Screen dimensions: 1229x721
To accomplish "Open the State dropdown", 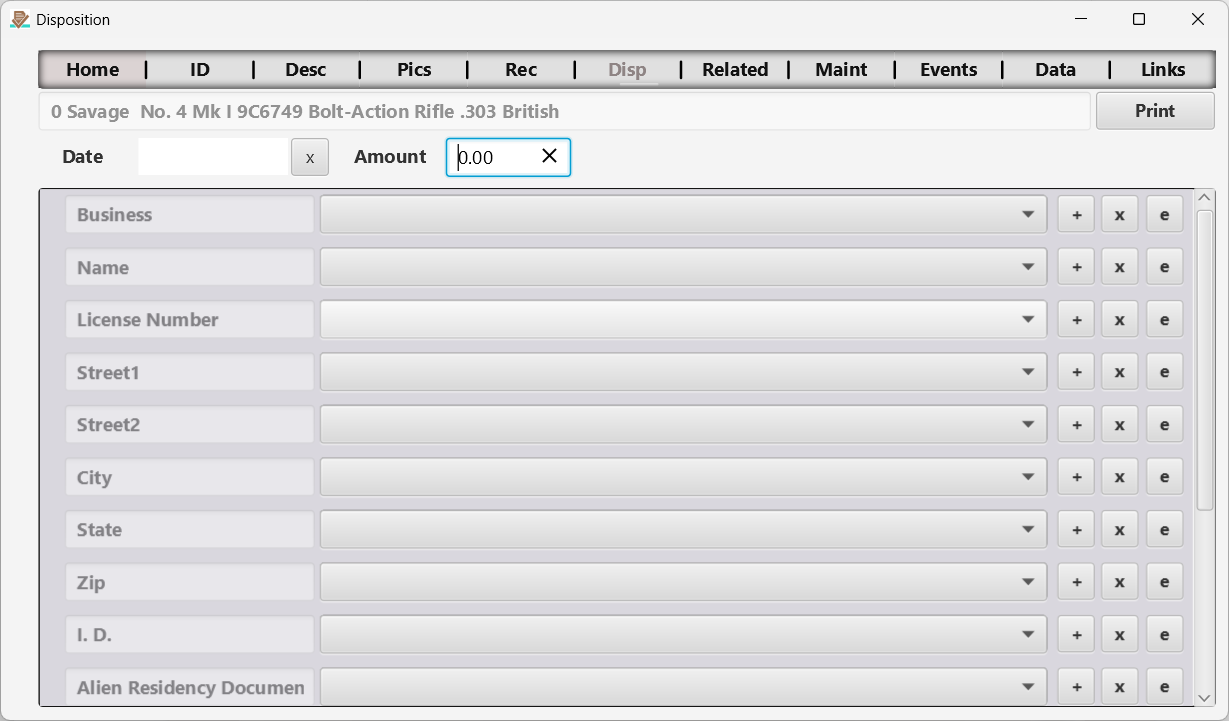I will click(x=683, y=529).
